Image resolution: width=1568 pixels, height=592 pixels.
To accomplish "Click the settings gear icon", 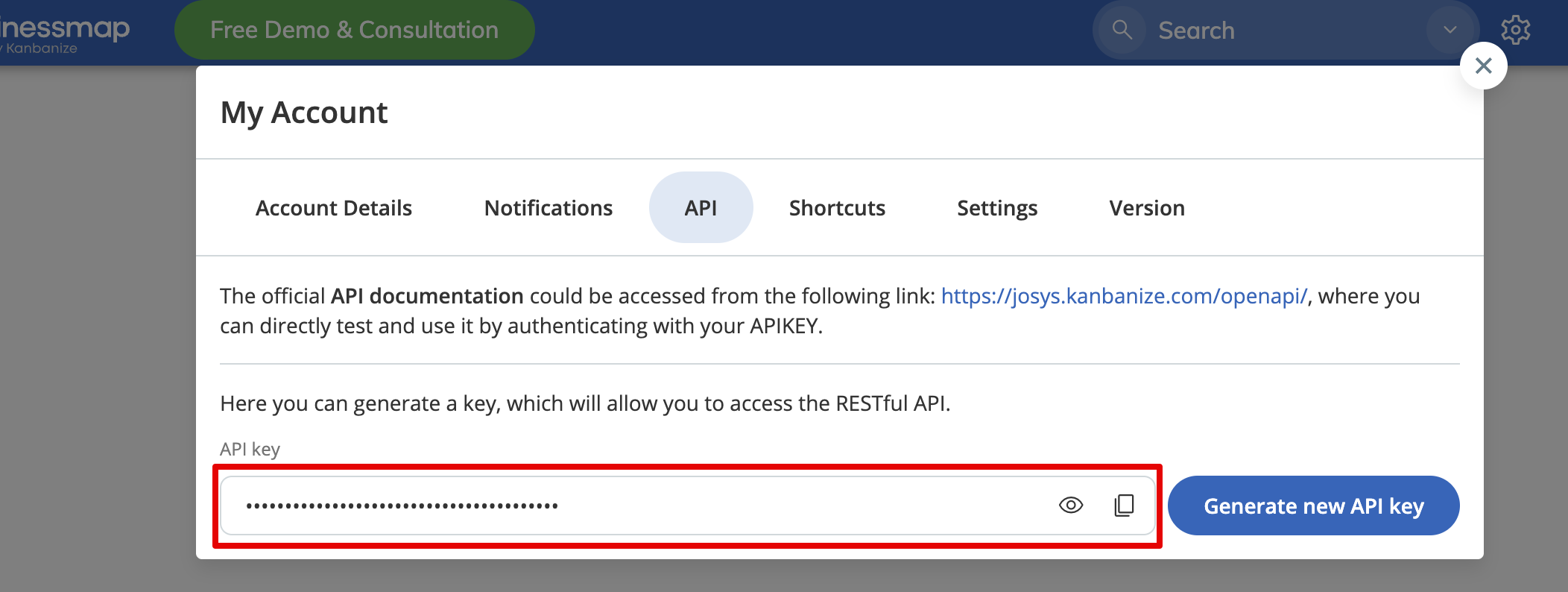I will (x=1515, y=30).
